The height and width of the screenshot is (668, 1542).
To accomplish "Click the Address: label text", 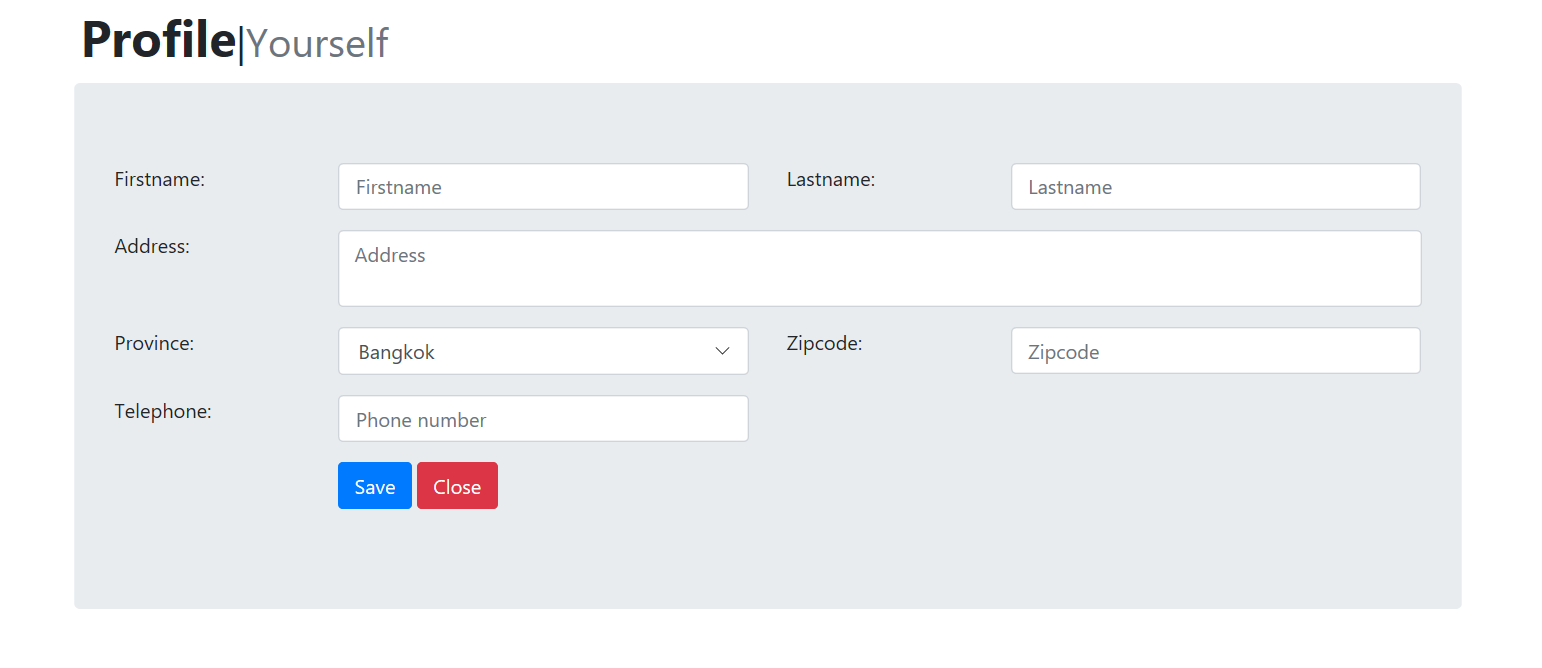I will 152,247.
